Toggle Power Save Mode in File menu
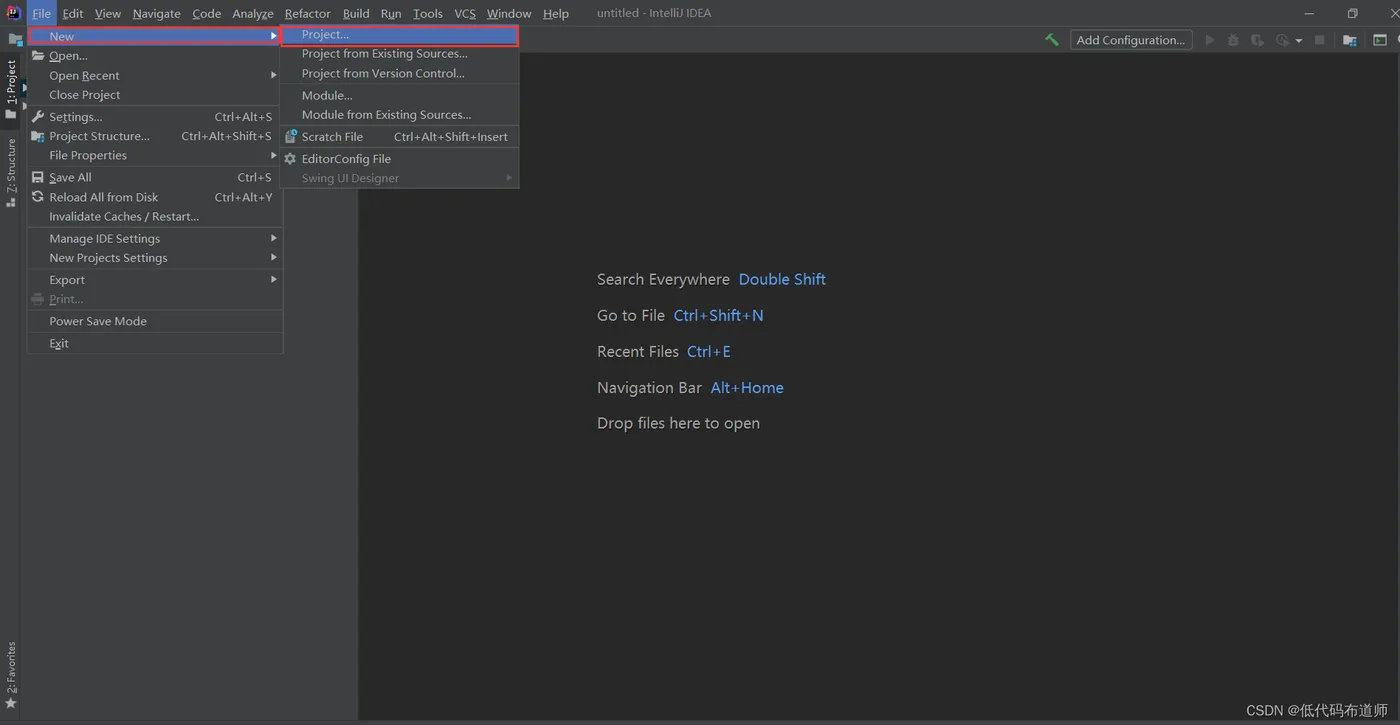This screenshot has width=1400, height=725. tap(98, 321)
